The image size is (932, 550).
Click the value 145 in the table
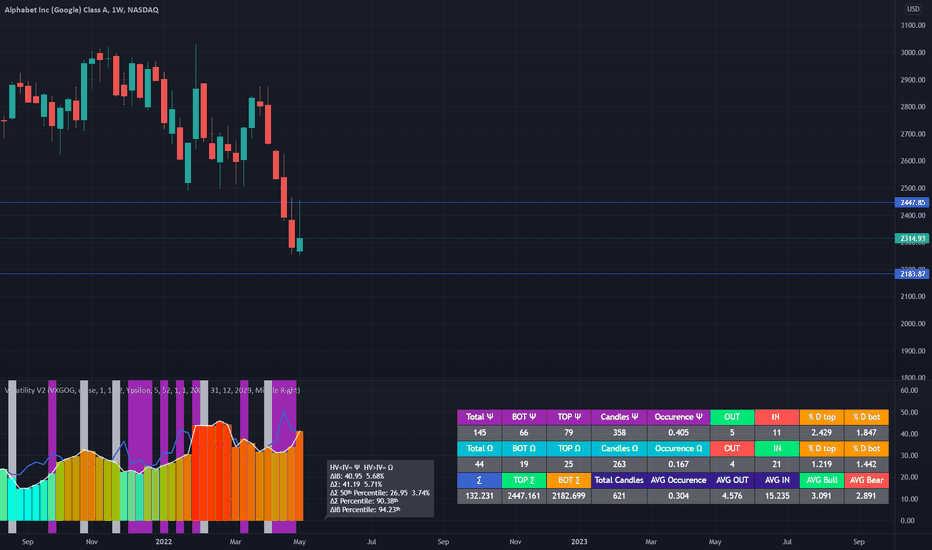(x=479, y=433)
